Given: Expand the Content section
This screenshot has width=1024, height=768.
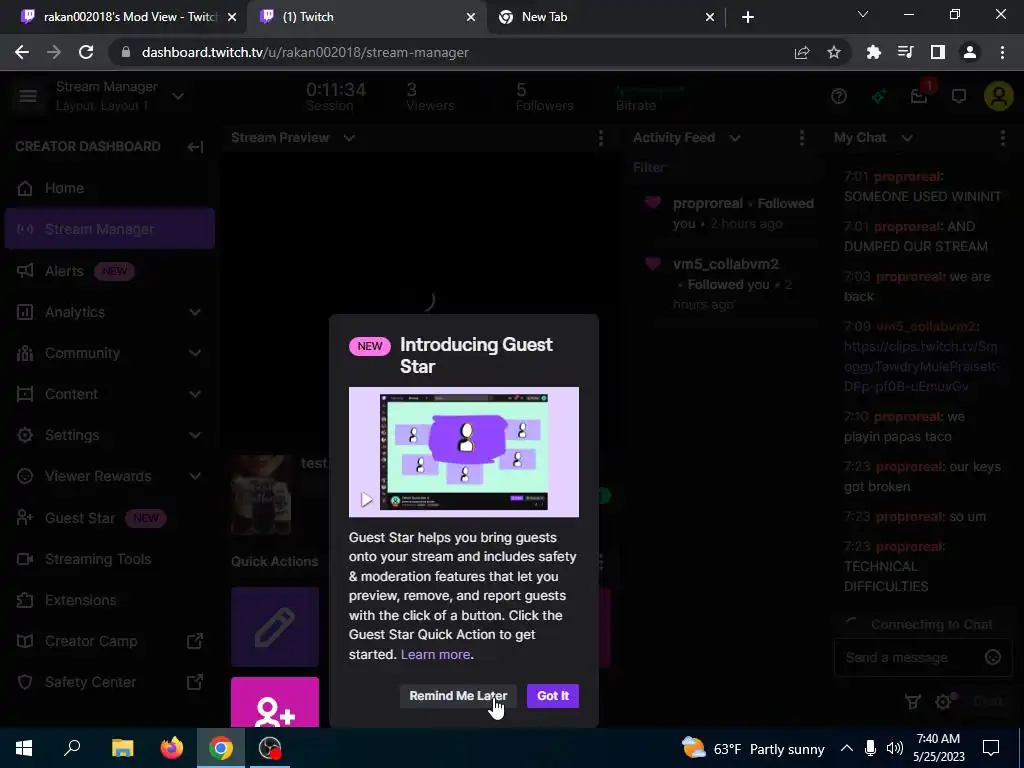Looking at the screenshot, I should coord(109,394).
